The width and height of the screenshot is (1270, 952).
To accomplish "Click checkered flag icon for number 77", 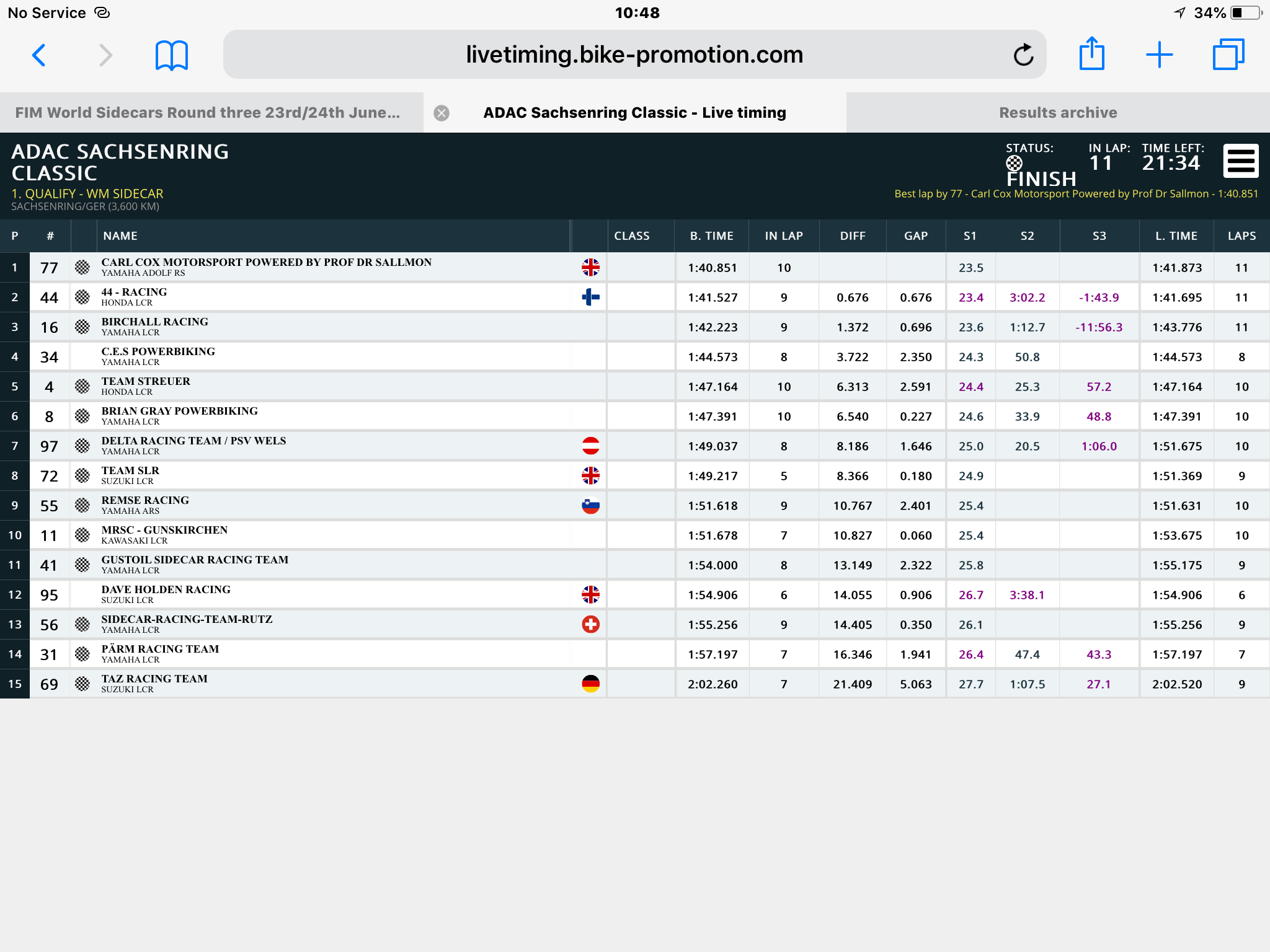I will pos(82,268).
